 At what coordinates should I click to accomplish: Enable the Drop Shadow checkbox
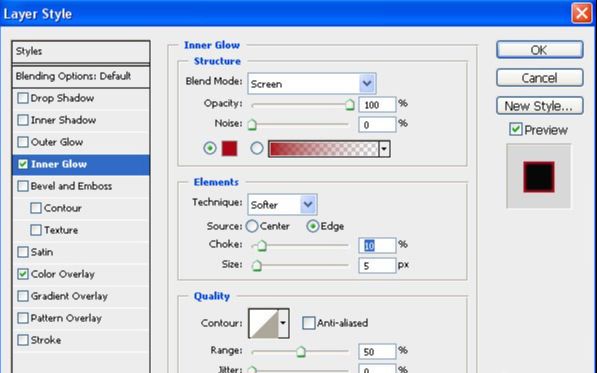23,98
